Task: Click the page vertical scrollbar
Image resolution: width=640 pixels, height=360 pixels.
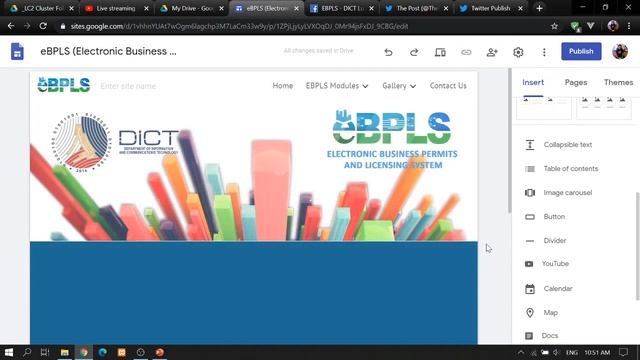Action: (509, 141)
